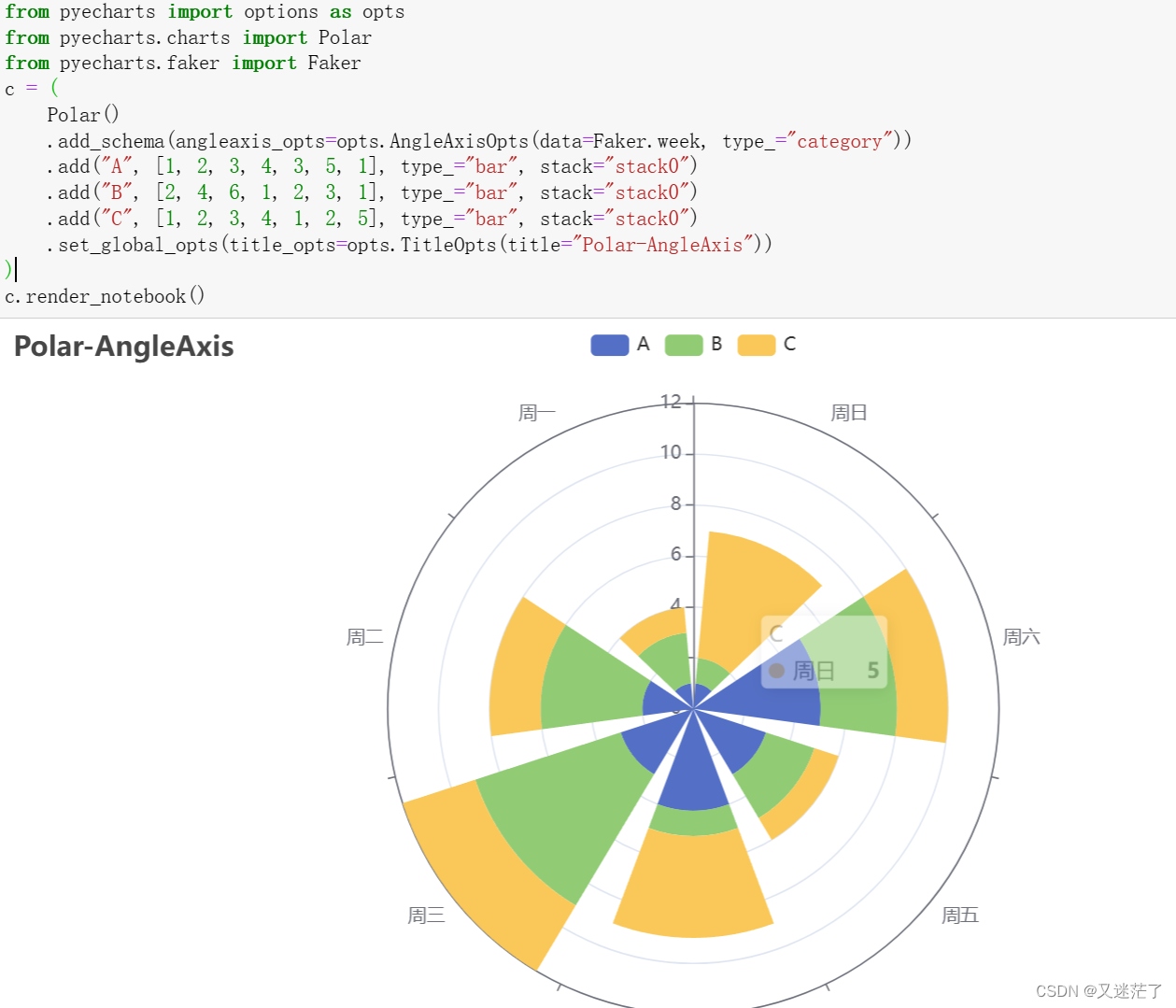Click the 周六 axis label
Screen dimensions: 1176x1008
(1020, 635)
